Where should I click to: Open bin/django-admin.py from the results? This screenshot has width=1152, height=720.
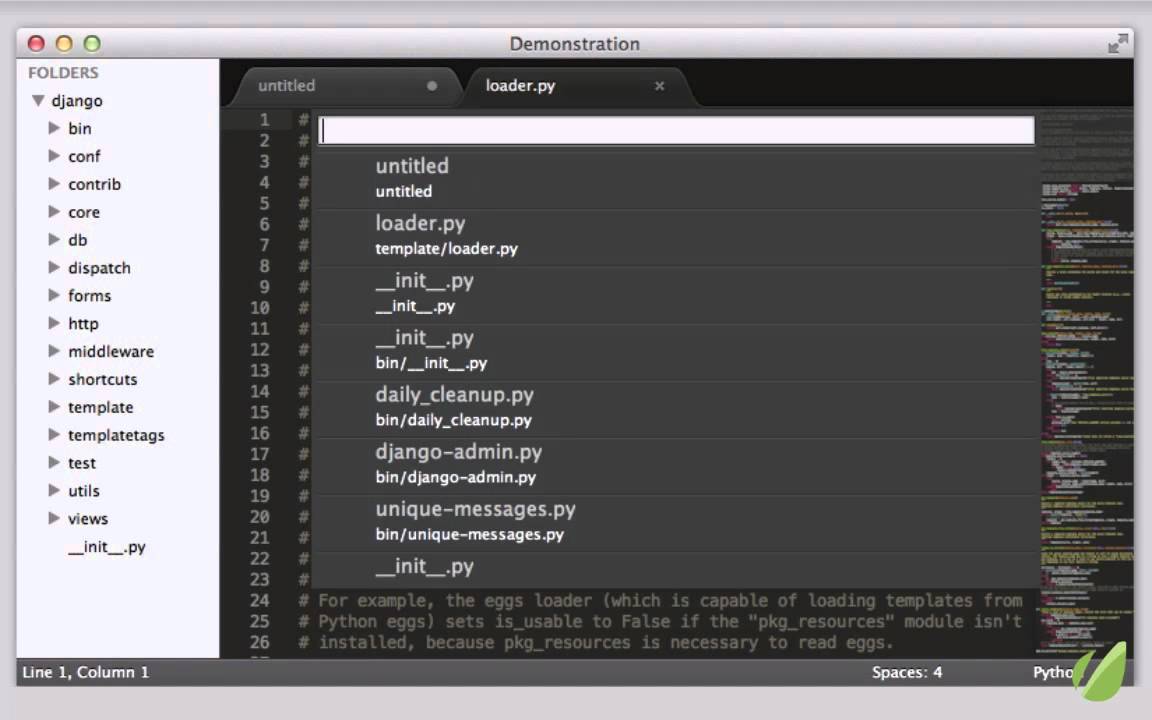point(677,465)
